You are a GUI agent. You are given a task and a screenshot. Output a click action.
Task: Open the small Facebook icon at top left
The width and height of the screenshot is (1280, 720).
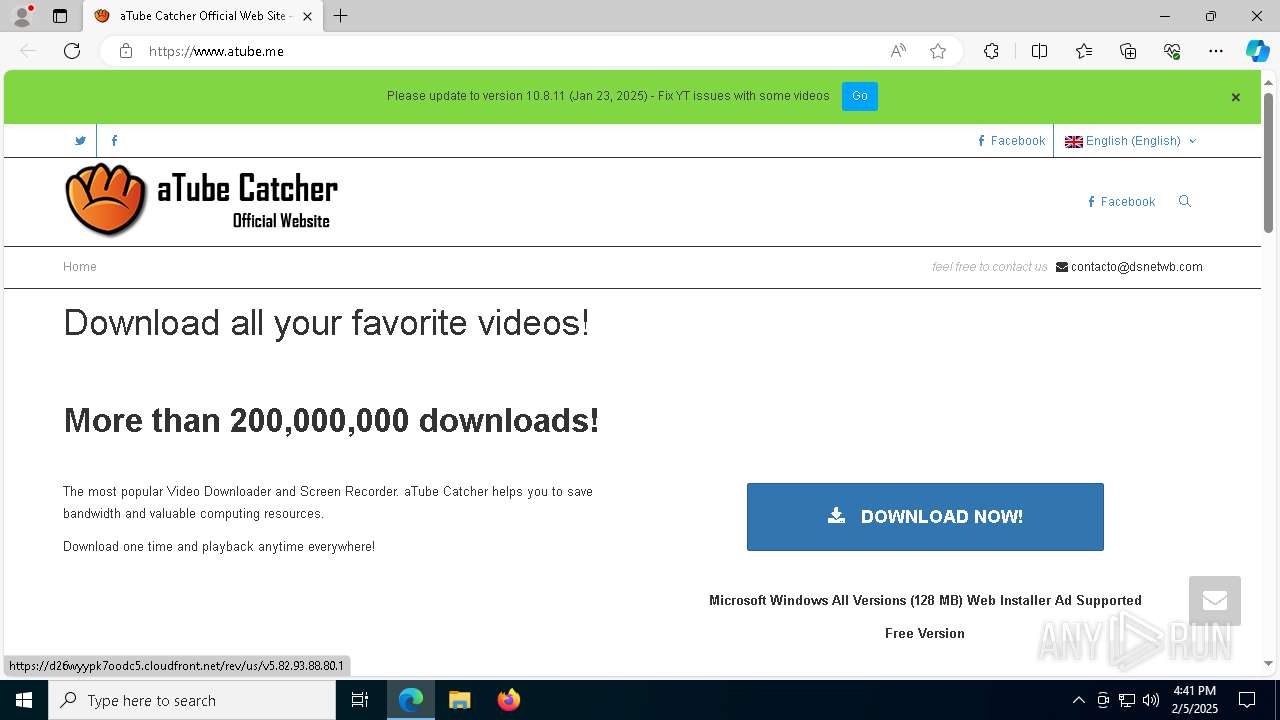(114, 141)
